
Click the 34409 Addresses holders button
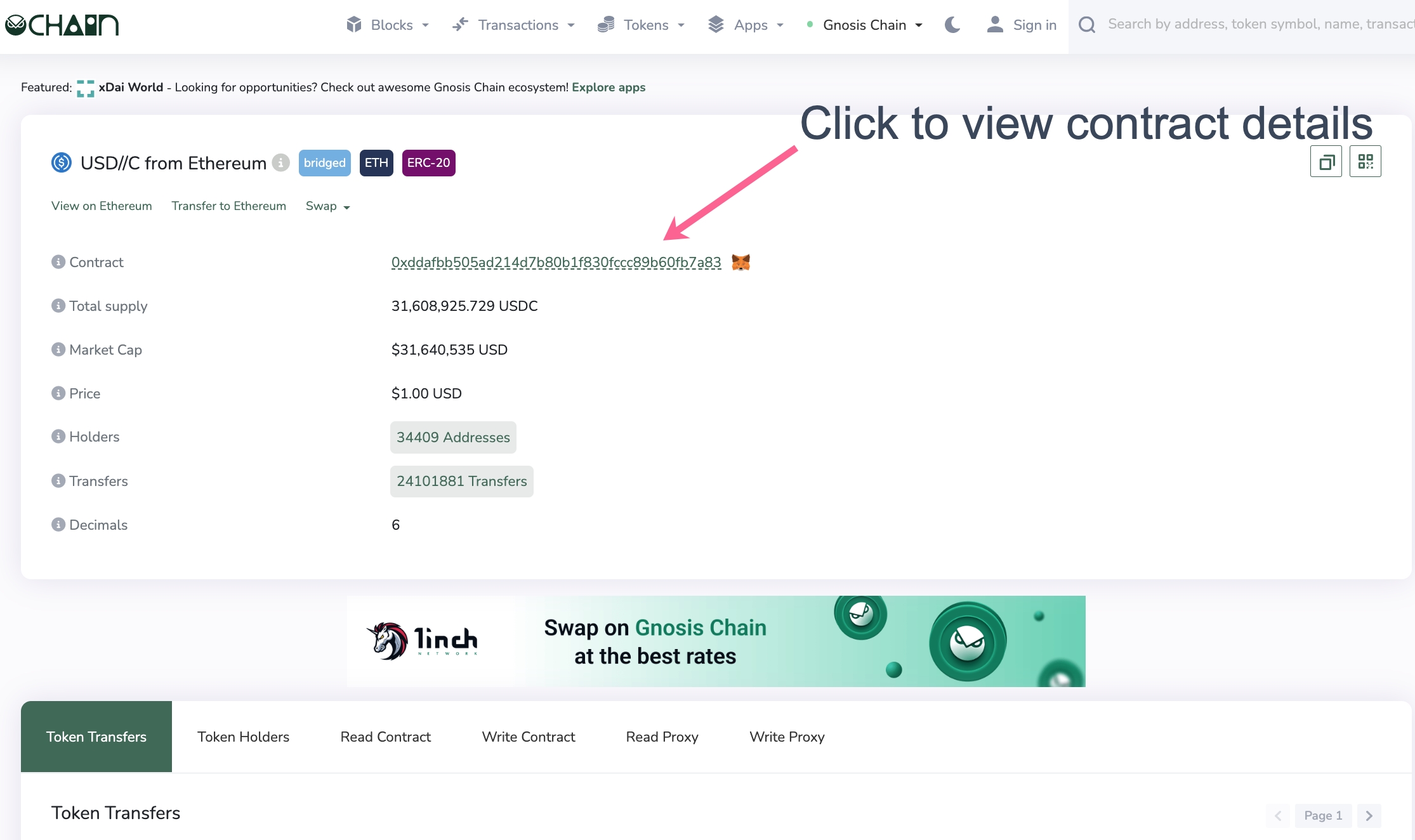coord(453,437)
